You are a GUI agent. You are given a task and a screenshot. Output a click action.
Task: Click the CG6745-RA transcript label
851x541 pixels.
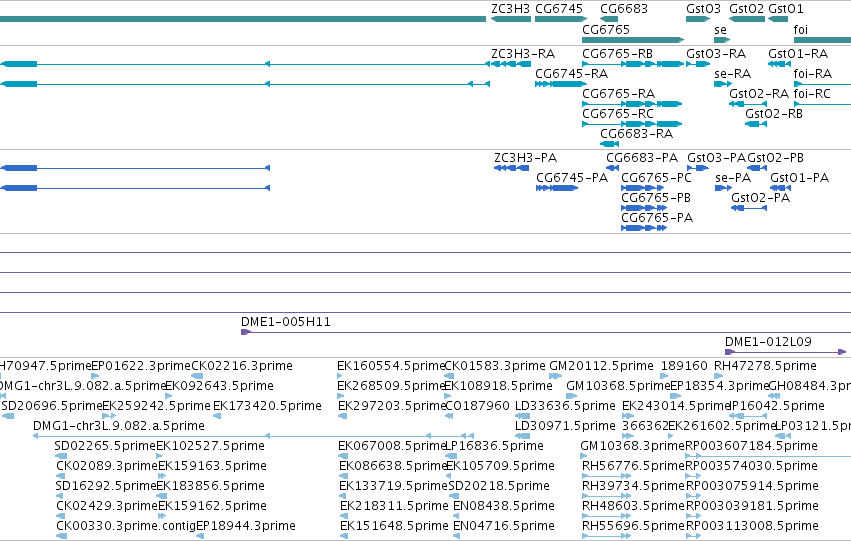(x=571, y=74)
